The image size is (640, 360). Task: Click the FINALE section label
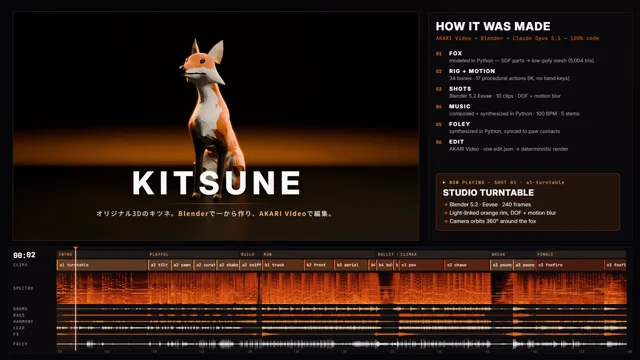click(x=545, y=254)
